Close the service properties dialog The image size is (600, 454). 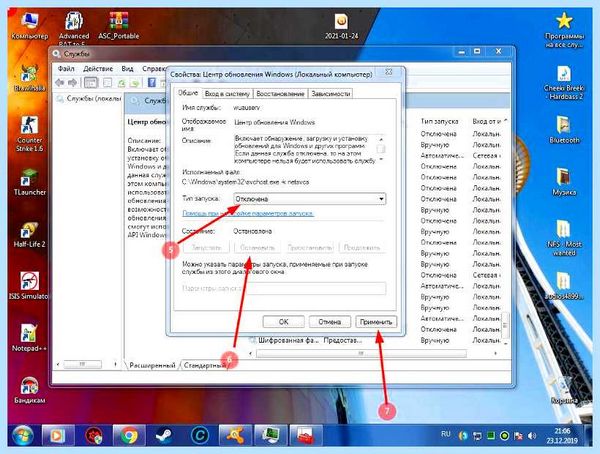pyautogui.click(x=388, y=72)
